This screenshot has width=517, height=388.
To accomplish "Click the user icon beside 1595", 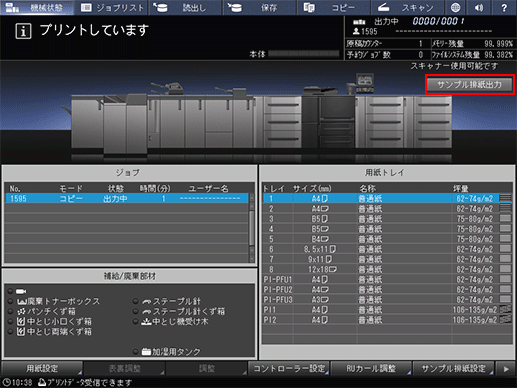I will 356,31.
